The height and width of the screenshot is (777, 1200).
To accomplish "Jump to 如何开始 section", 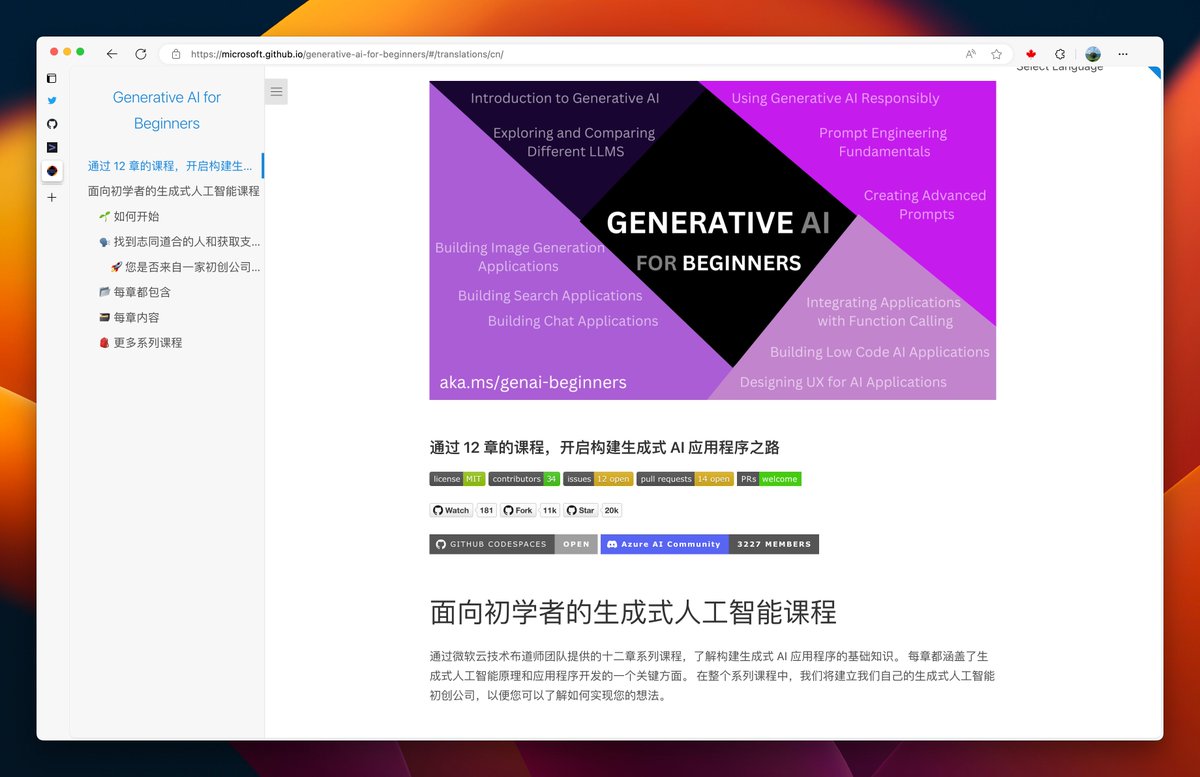I will pos(129,216).
